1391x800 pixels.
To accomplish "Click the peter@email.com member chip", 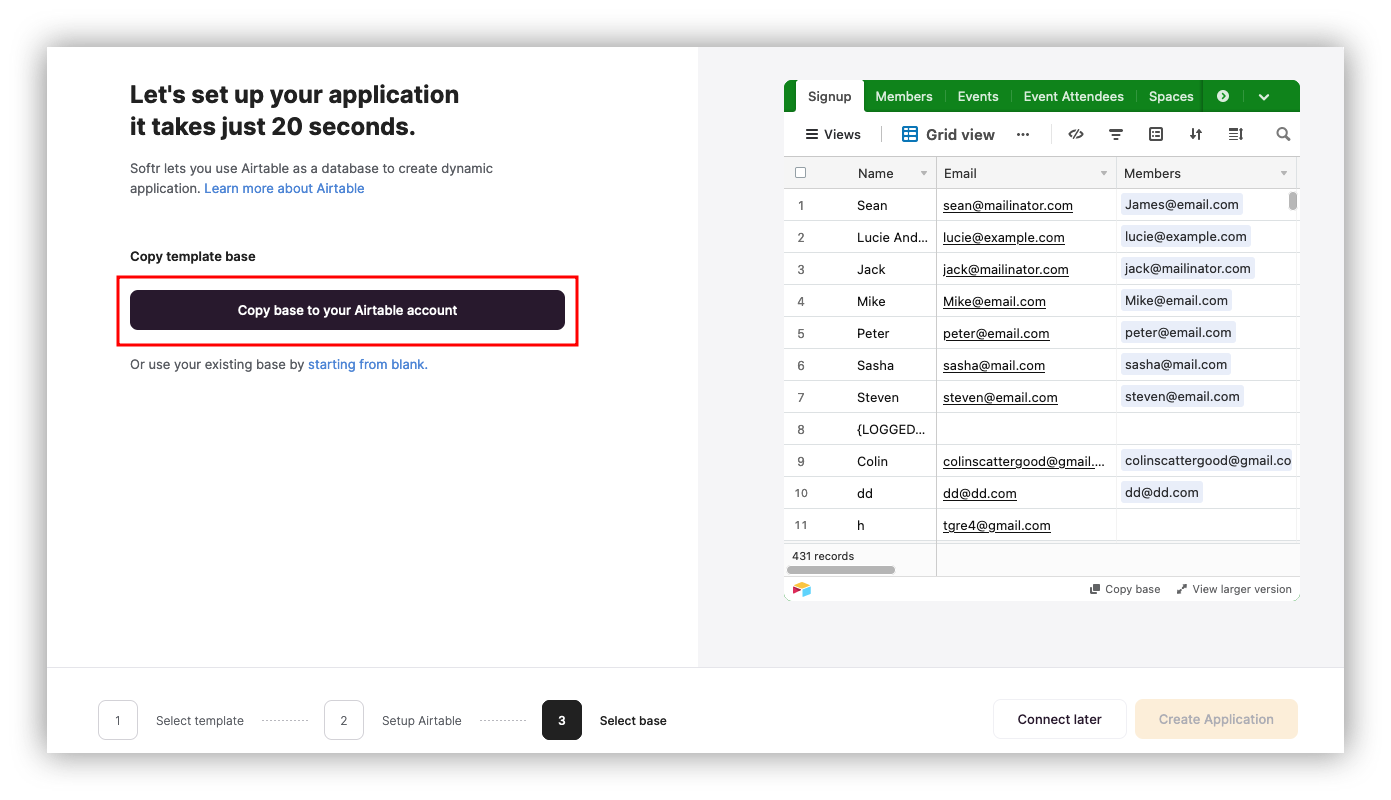I will pos(1178,332).
